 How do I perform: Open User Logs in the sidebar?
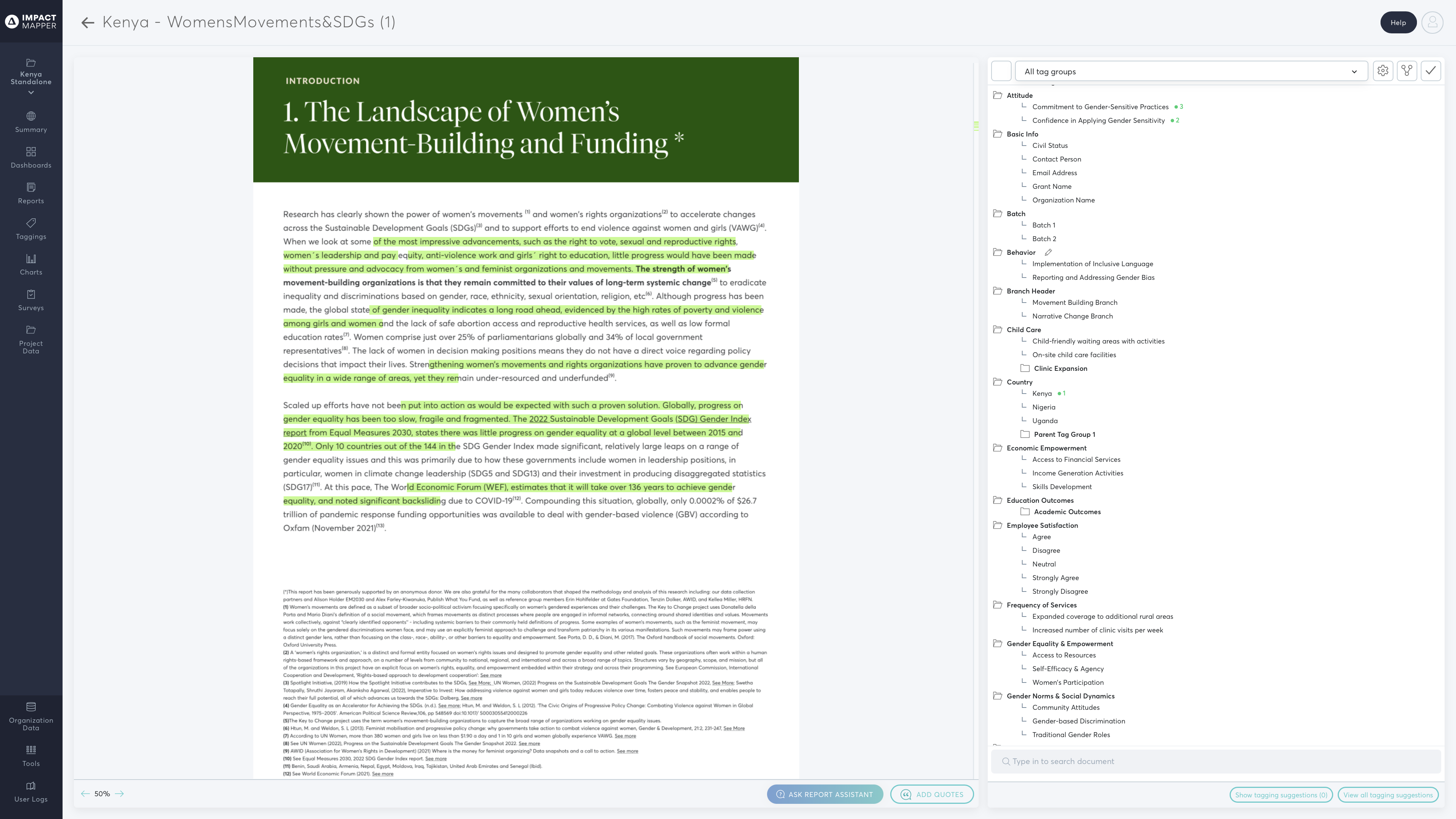click(x=31, y=791)
